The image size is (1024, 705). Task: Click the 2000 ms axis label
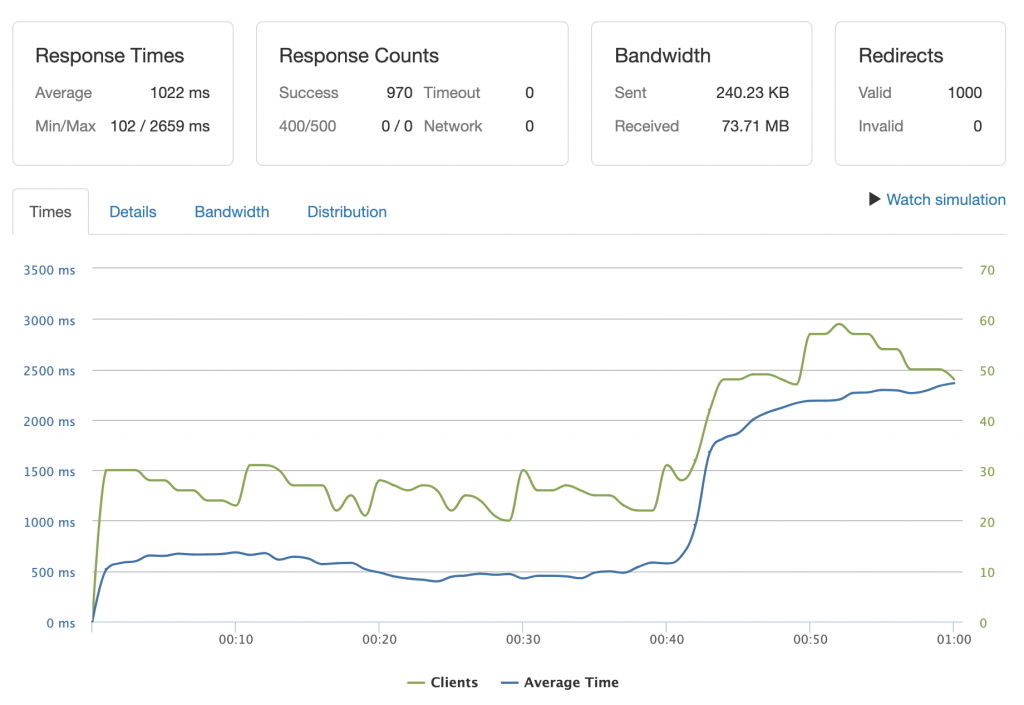[49, 422]
